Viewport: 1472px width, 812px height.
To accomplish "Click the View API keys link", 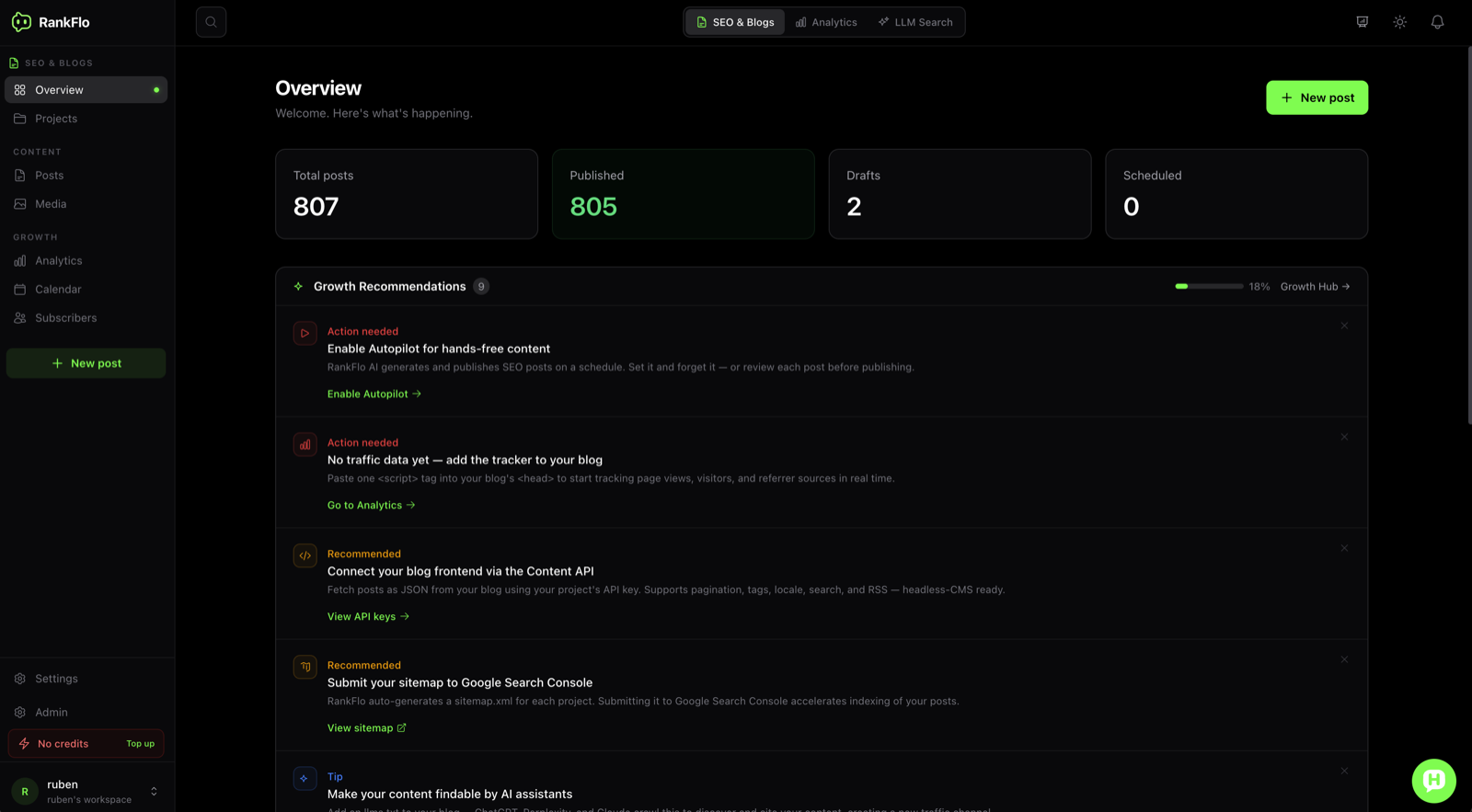I will [x=368, y=617].
